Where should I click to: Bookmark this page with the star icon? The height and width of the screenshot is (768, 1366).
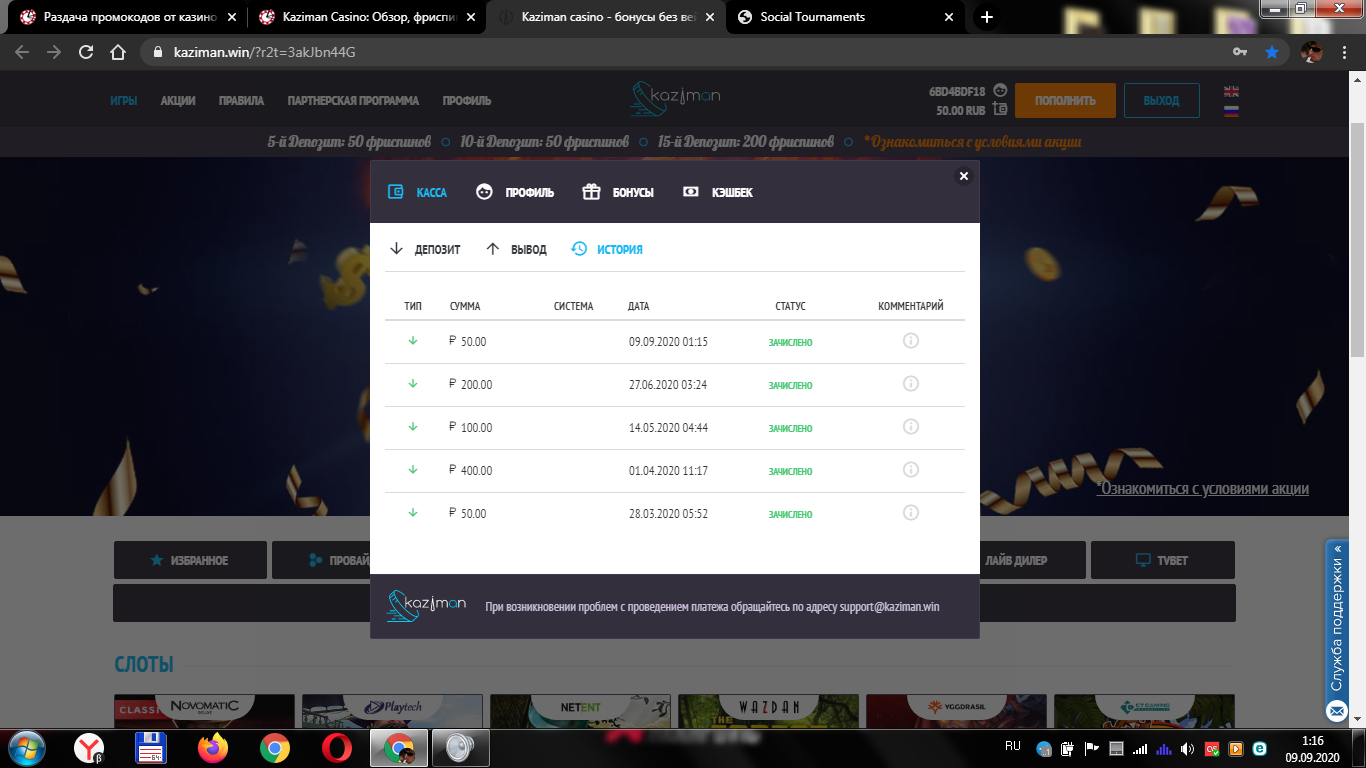(1272, 52)
